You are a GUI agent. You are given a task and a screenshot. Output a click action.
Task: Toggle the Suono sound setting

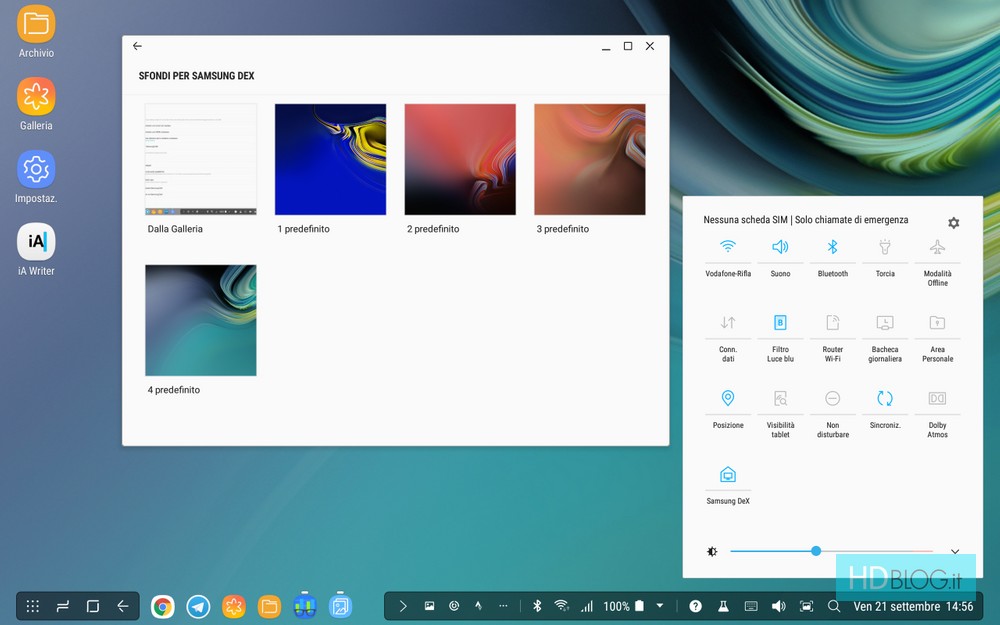pyautogui.click(x=780, y=258)
